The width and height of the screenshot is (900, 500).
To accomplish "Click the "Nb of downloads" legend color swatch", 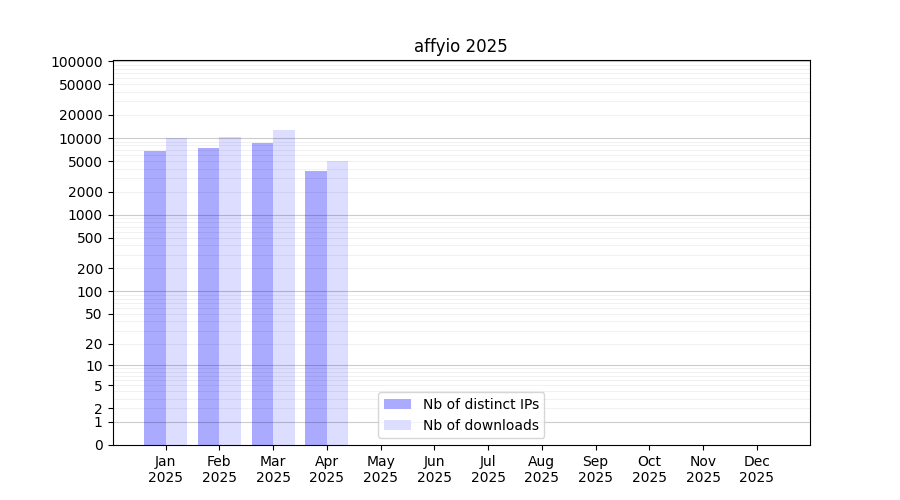I will (x=397, y=425).
